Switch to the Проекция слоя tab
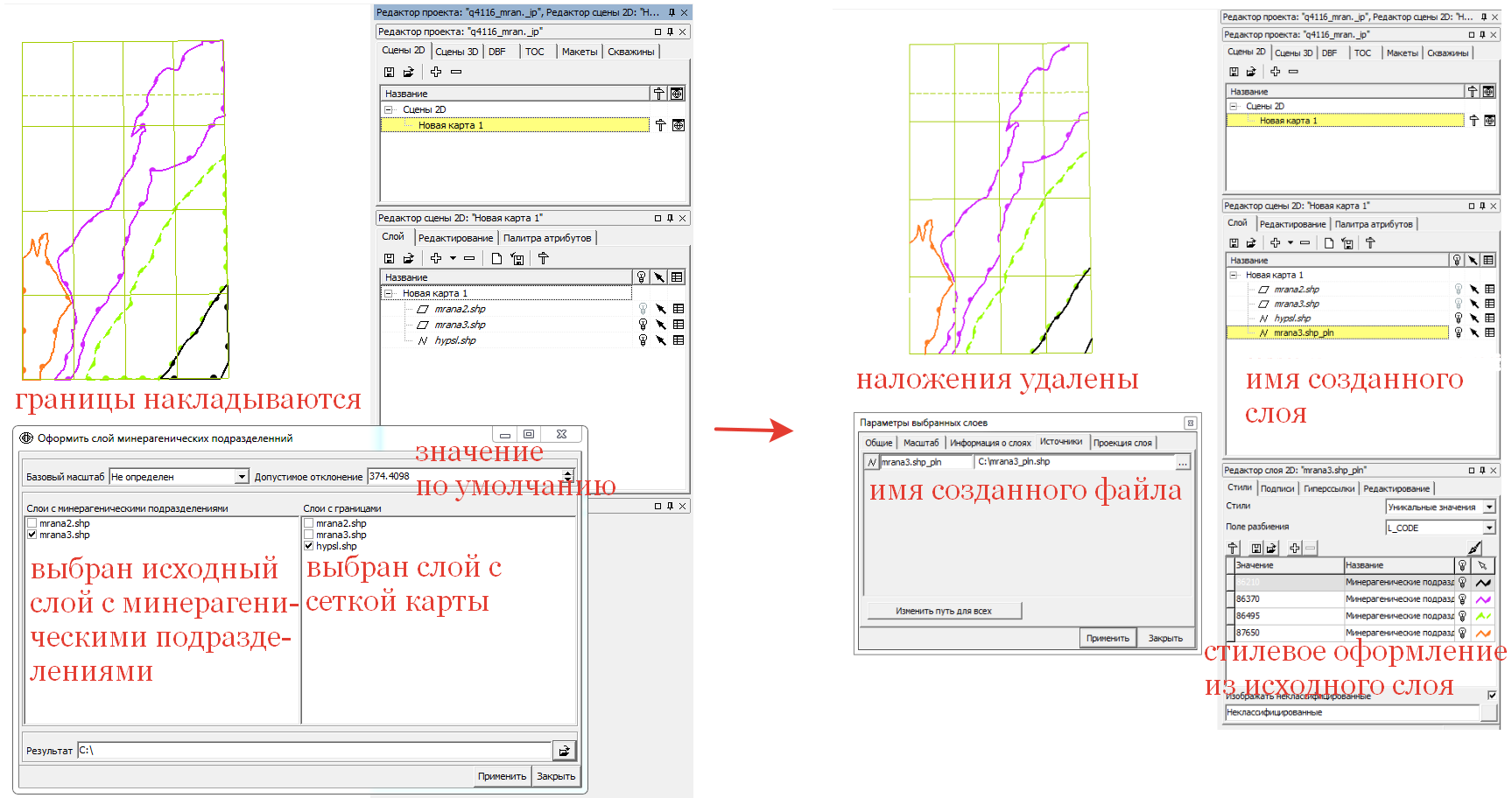This screenshot has height=798, width=1512. point(1122,443)
